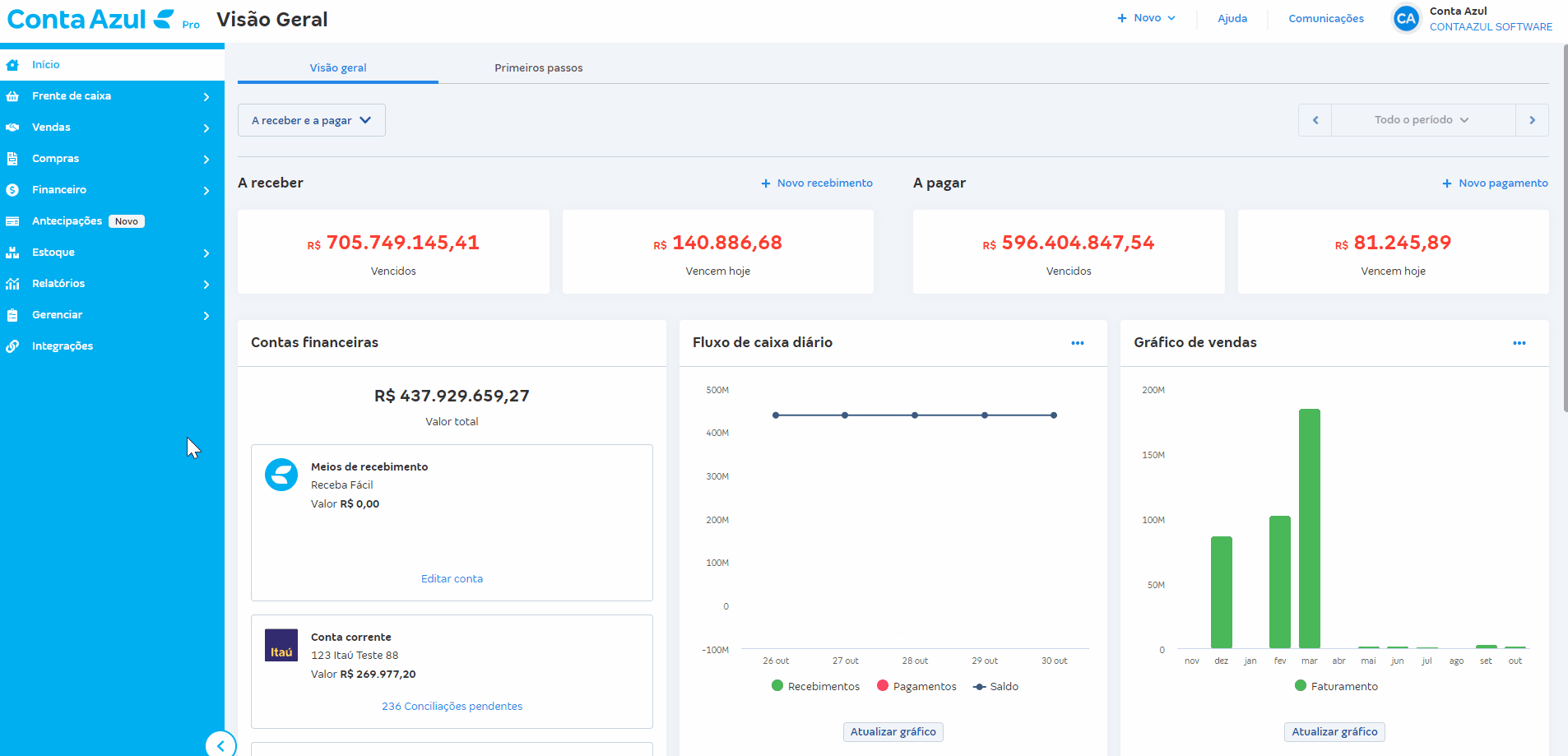Expand Compras submenu chevron

pyautogui.click(x=206, y=160)
